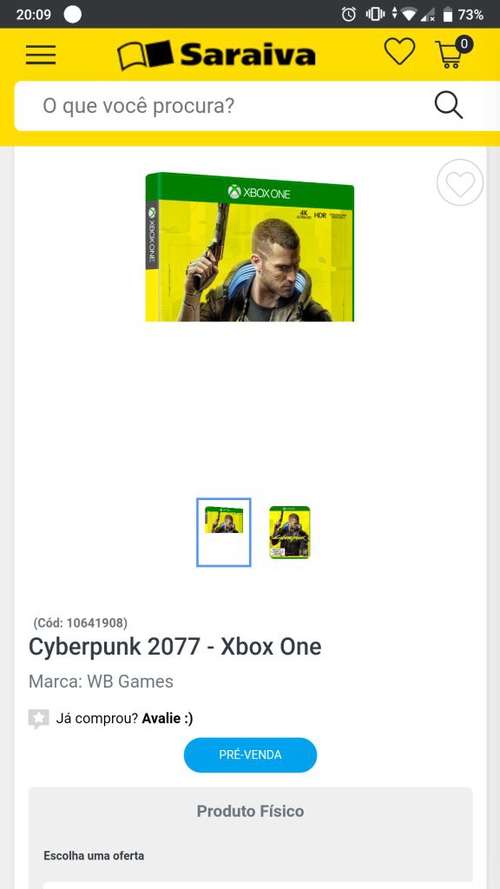The image size is (500, 889).
Task: Open the shopping cart
Action: tap(451, 55)
